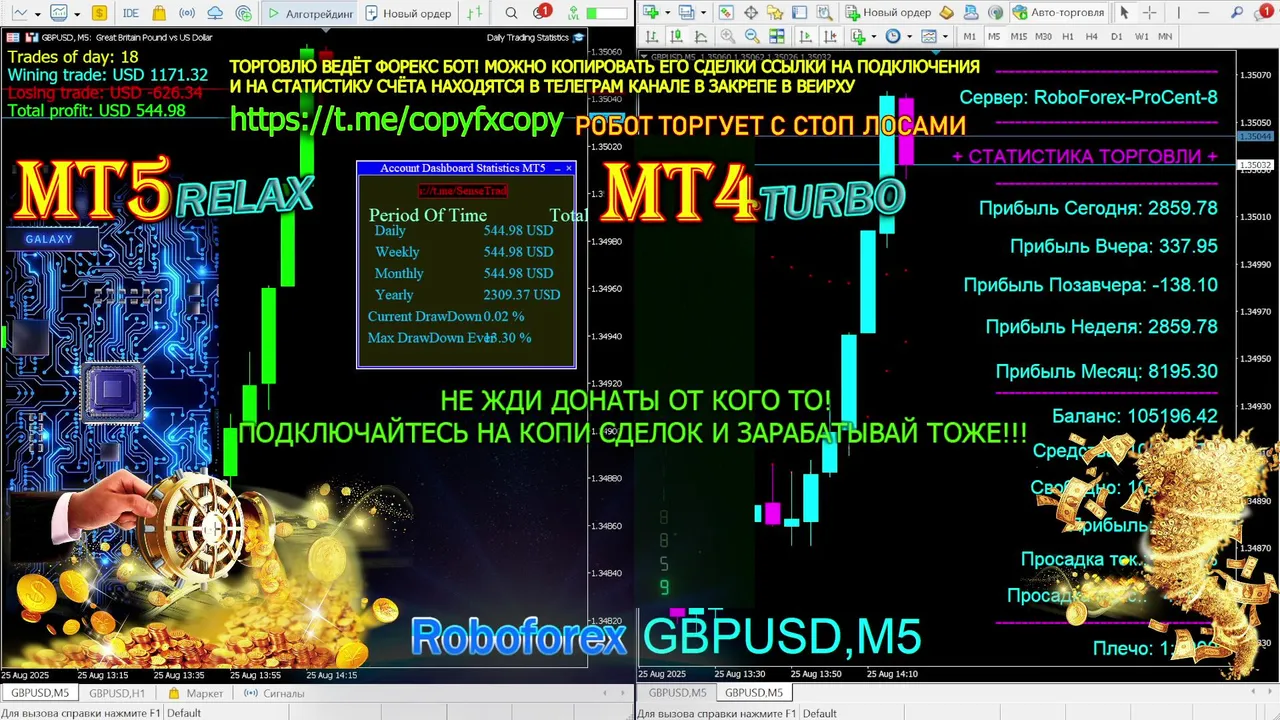1280x720 pixels.
Task: Open the Маркет tab in MT5
Action: pyautogui.click(x=196, y=693)
